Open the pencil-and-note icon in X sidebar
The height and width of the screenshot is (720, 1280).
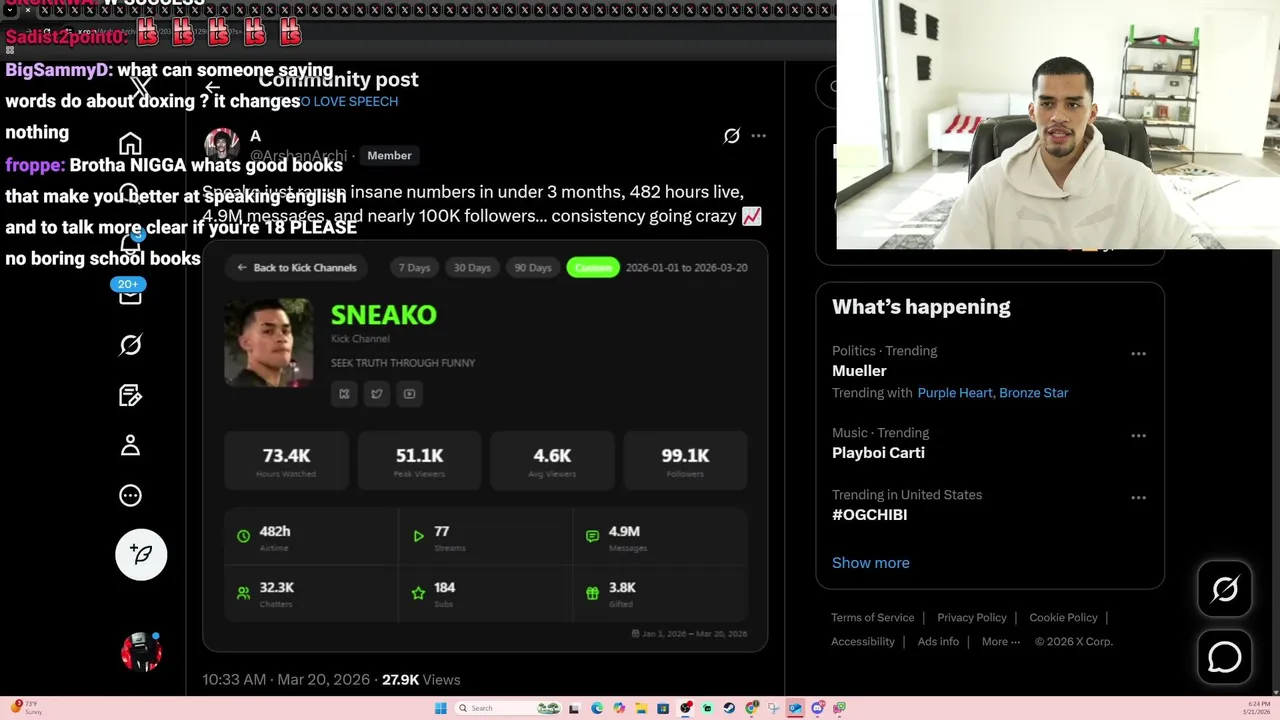[130, 395]
